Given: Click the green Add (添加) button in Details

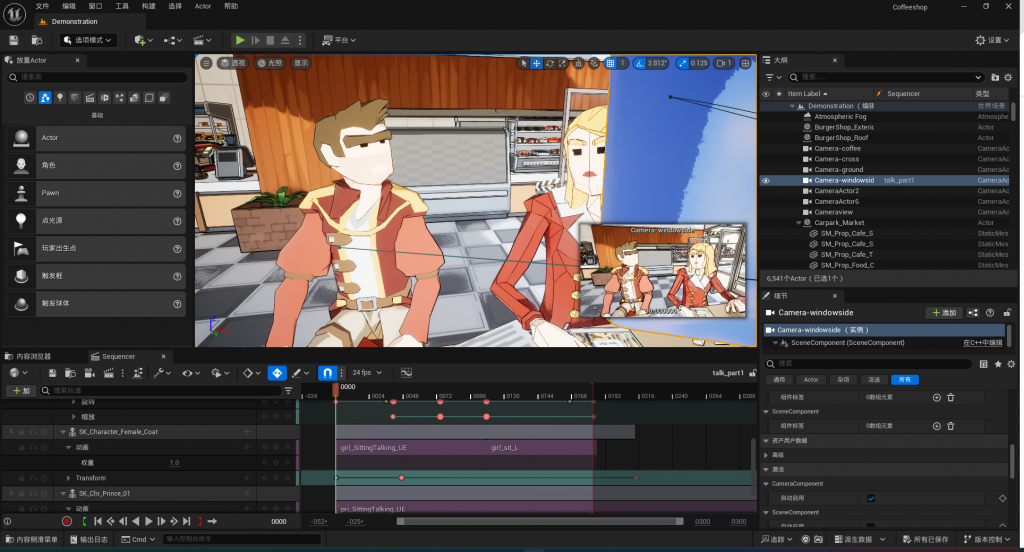Looking at the screenshot, I should (x=944, y=313).
